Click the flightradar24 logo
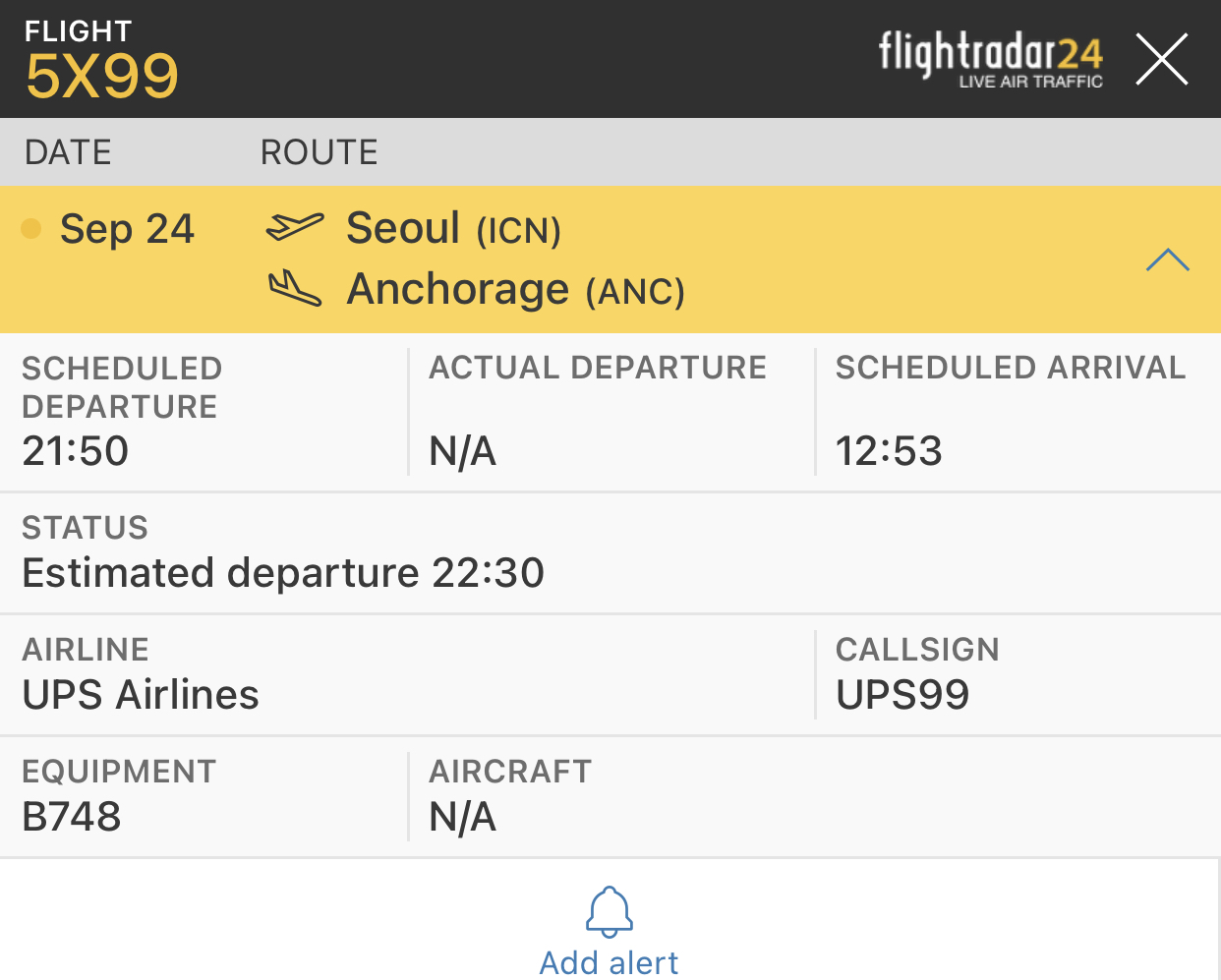Viewport: 1221px width, 980px height. point(991,60)
